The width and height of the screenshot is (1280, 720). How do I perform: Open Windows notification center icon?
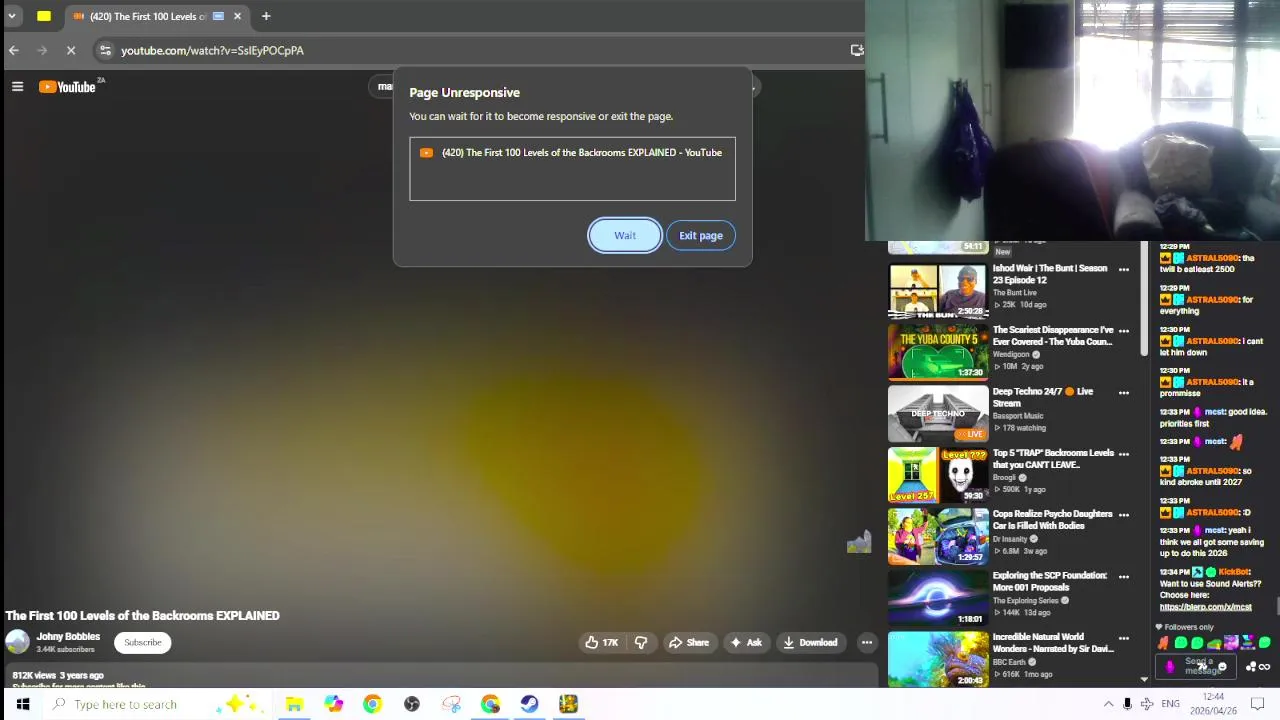pos(1258,704)
